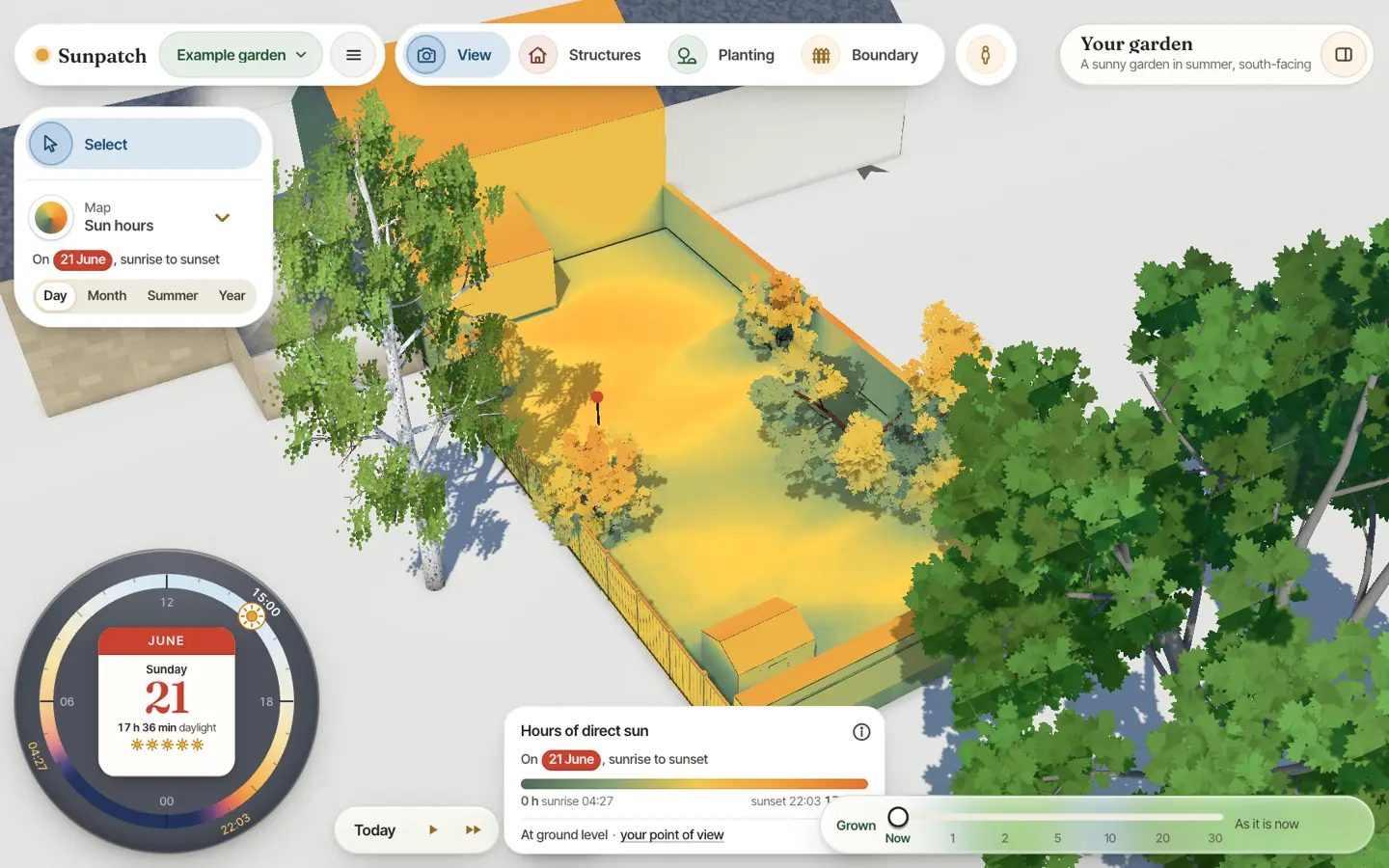Click the View camera icon
The height and width of the screenshot is (868, 1389).
pos(426,55)
